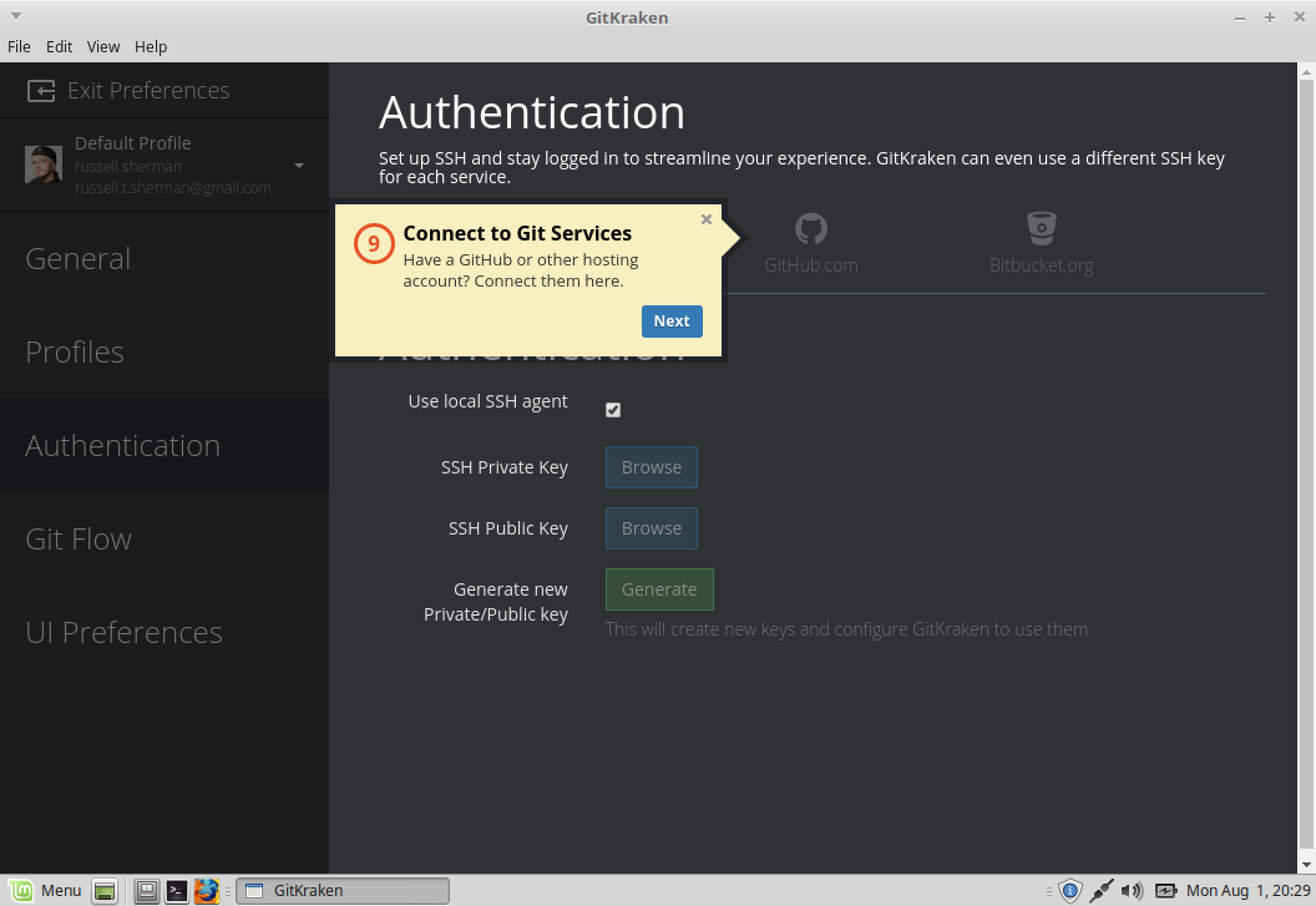This screenshot has width=1316, height=906.
Task: Open the Linux Mint Menu button
Action: click(45, 890)
